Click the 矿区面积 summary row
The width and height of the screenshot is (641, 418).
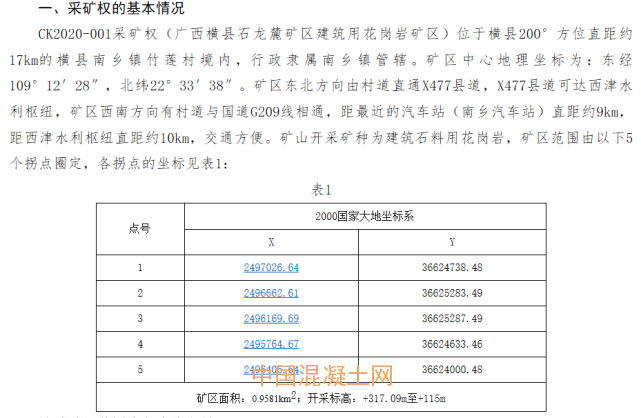coord(322,399)
